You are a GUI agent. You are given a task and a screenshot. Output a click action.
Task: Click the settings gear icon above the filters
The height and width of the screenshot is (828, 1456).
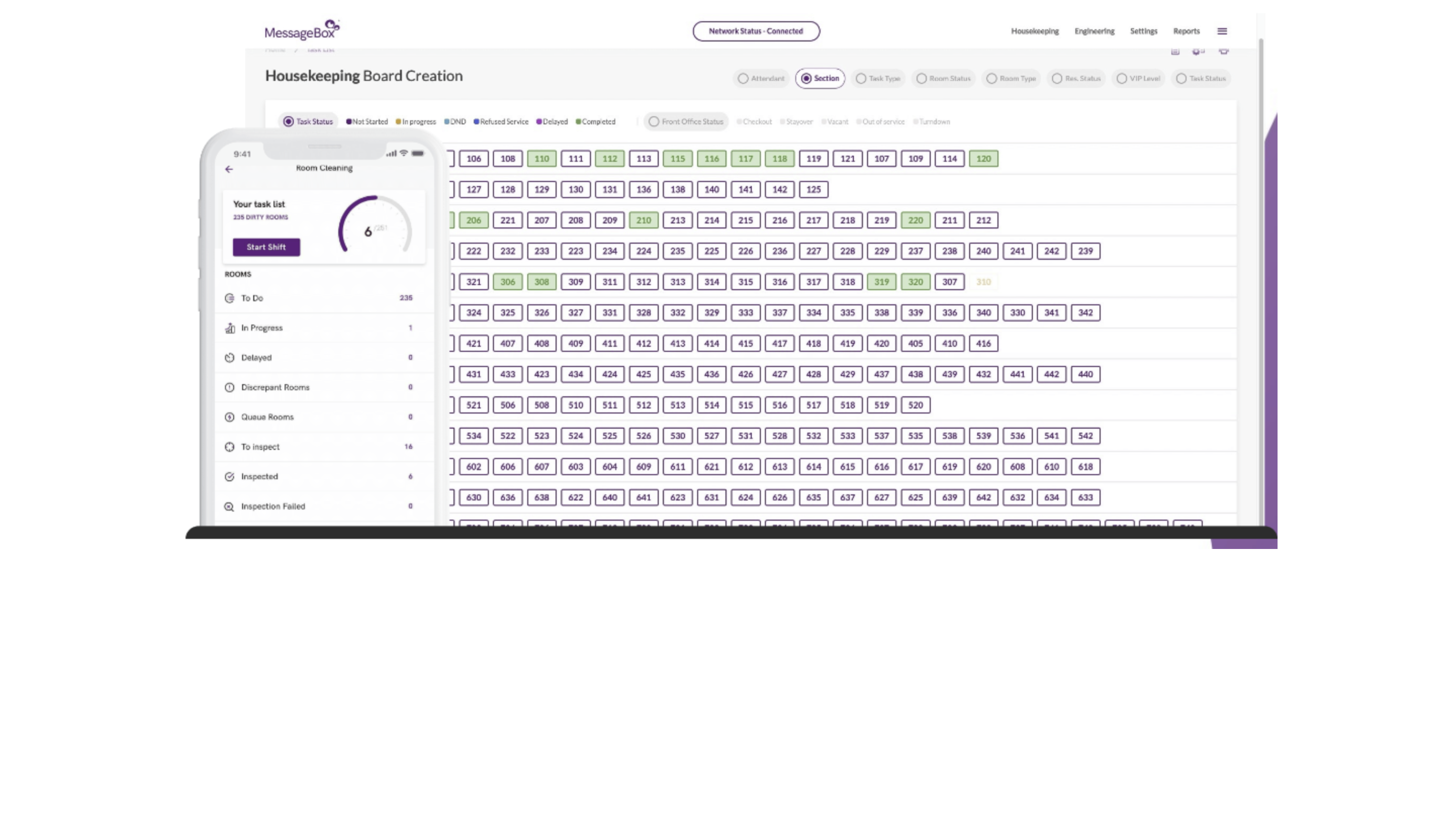(x=1197, y=51)
